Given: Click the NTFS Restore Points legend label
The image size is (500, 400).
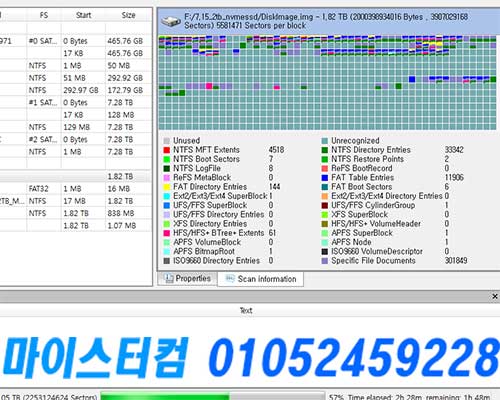Looking at the screenshot, I should (367, 159).
